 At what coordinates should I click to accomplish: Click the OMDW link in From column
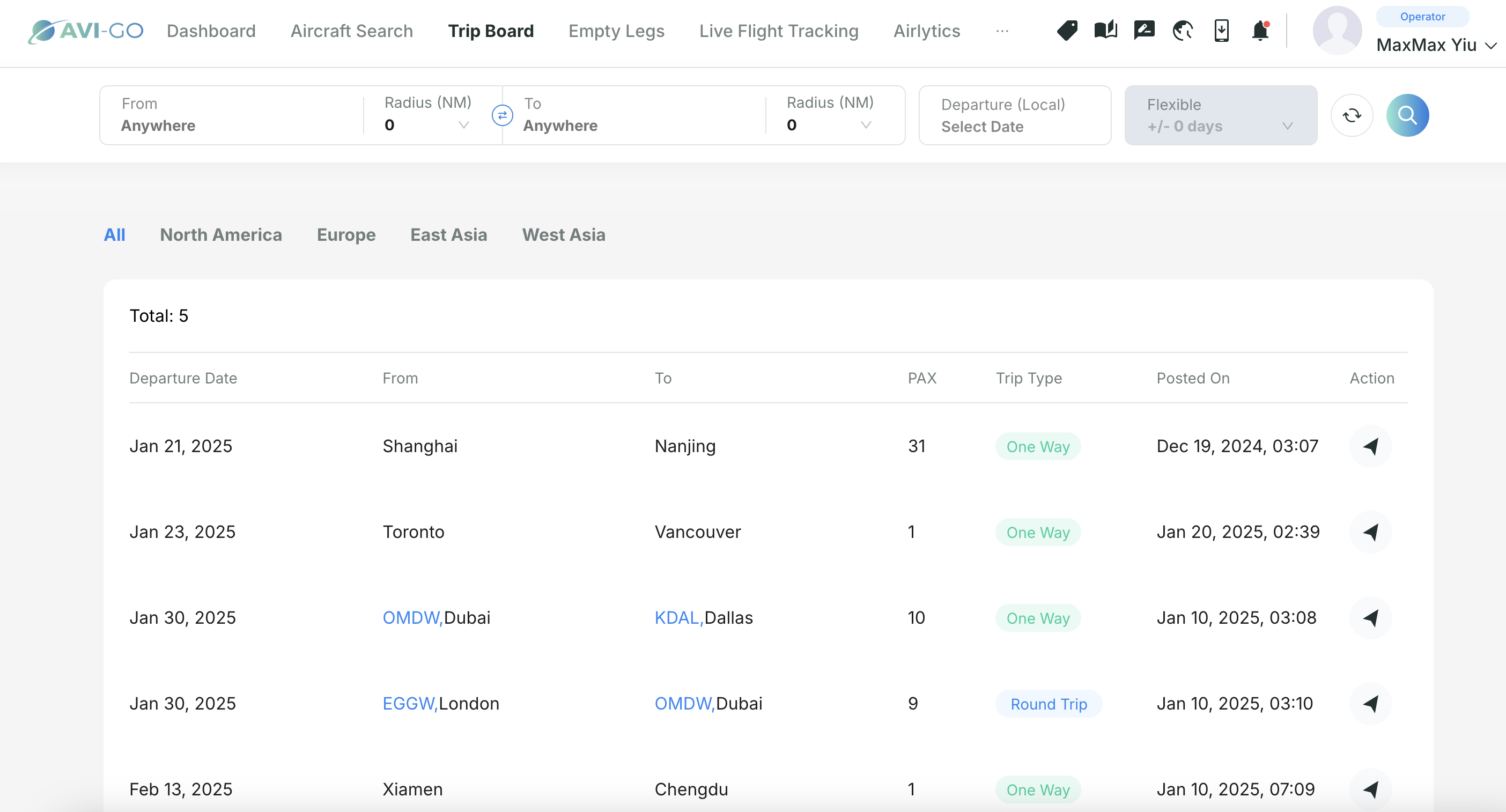click(412, 618)
